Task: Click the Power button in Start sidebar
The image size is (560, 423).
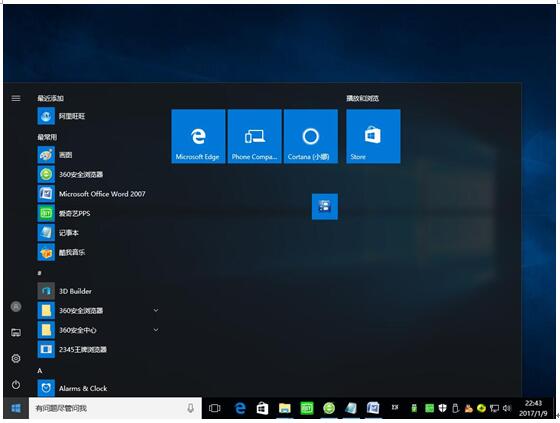Action: [x=16, y=385]
